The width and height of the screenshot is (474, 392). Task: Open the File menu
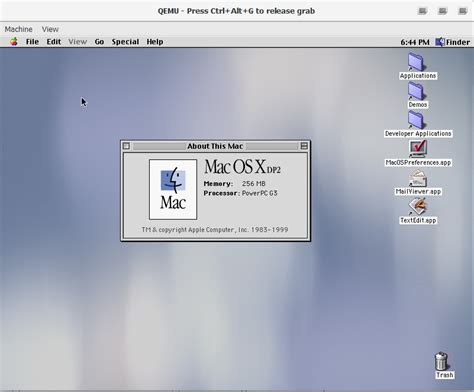tap(32, 42)
